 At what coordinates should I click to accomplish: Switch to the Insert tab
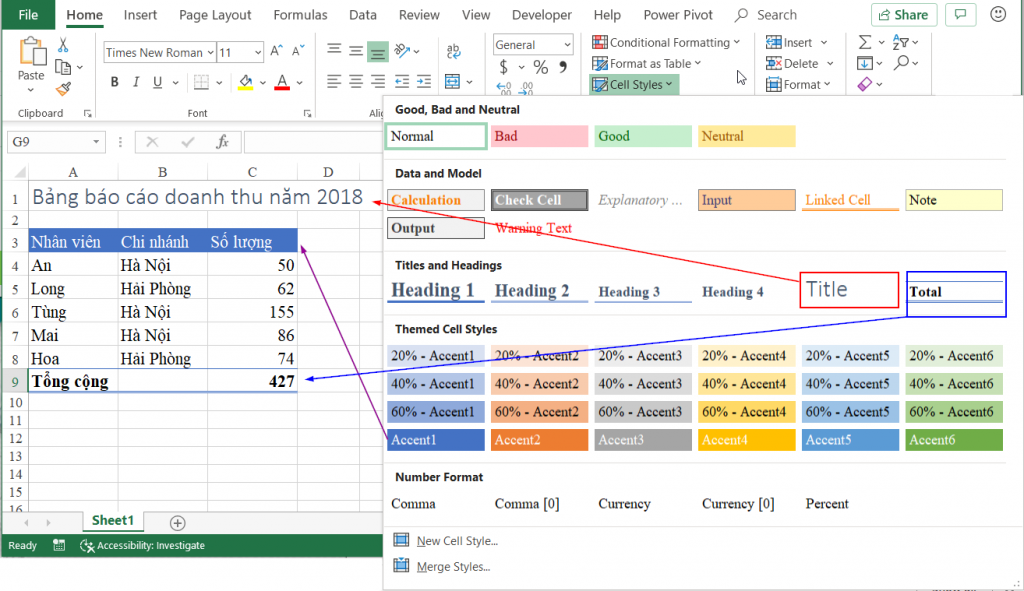[x=140, y=14]
